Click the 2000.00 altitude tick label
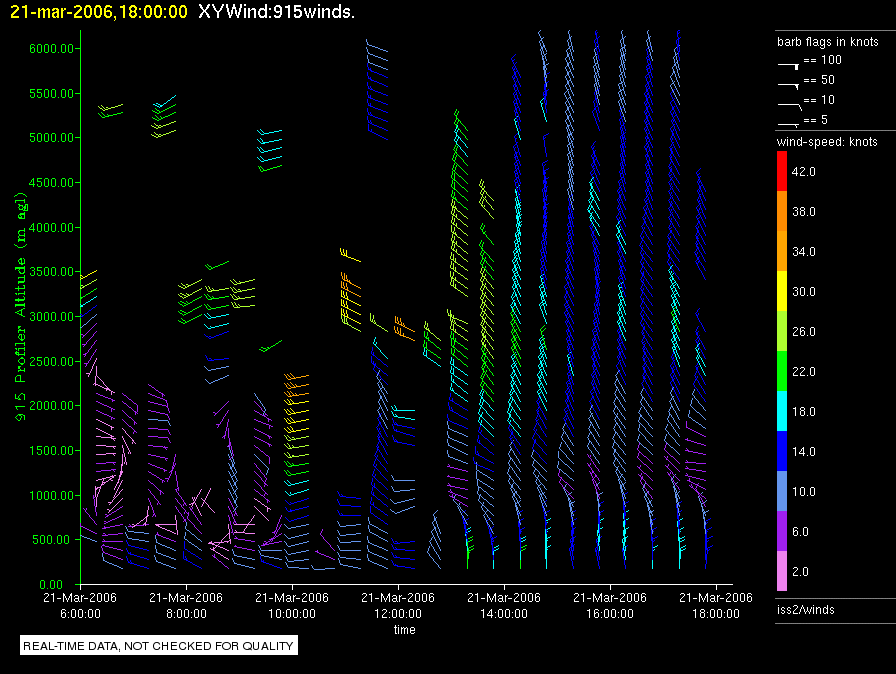 [x=51, y=406]
